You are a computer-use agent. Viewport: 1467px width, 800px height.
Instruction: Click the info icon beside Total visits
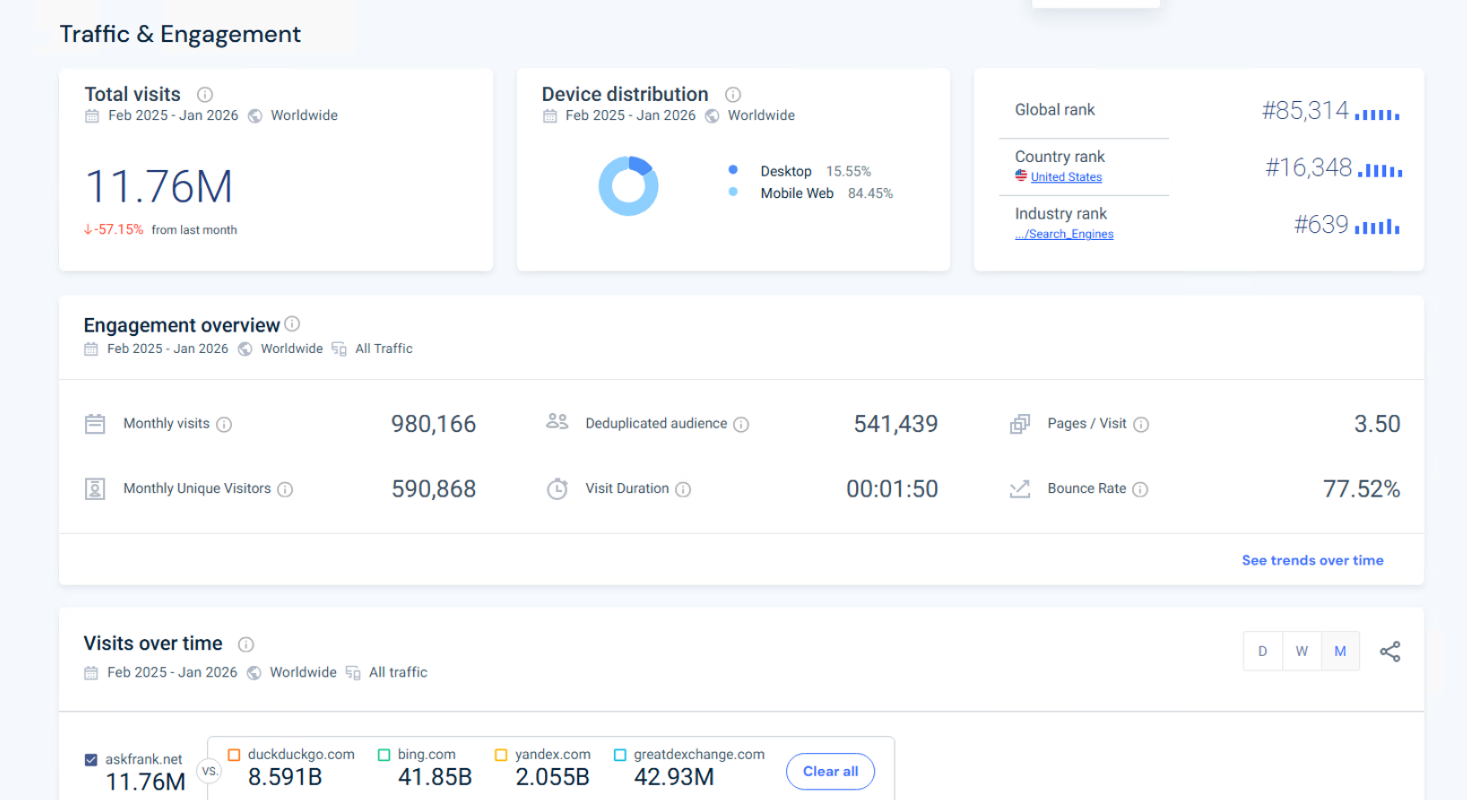(x=205, y=95)
